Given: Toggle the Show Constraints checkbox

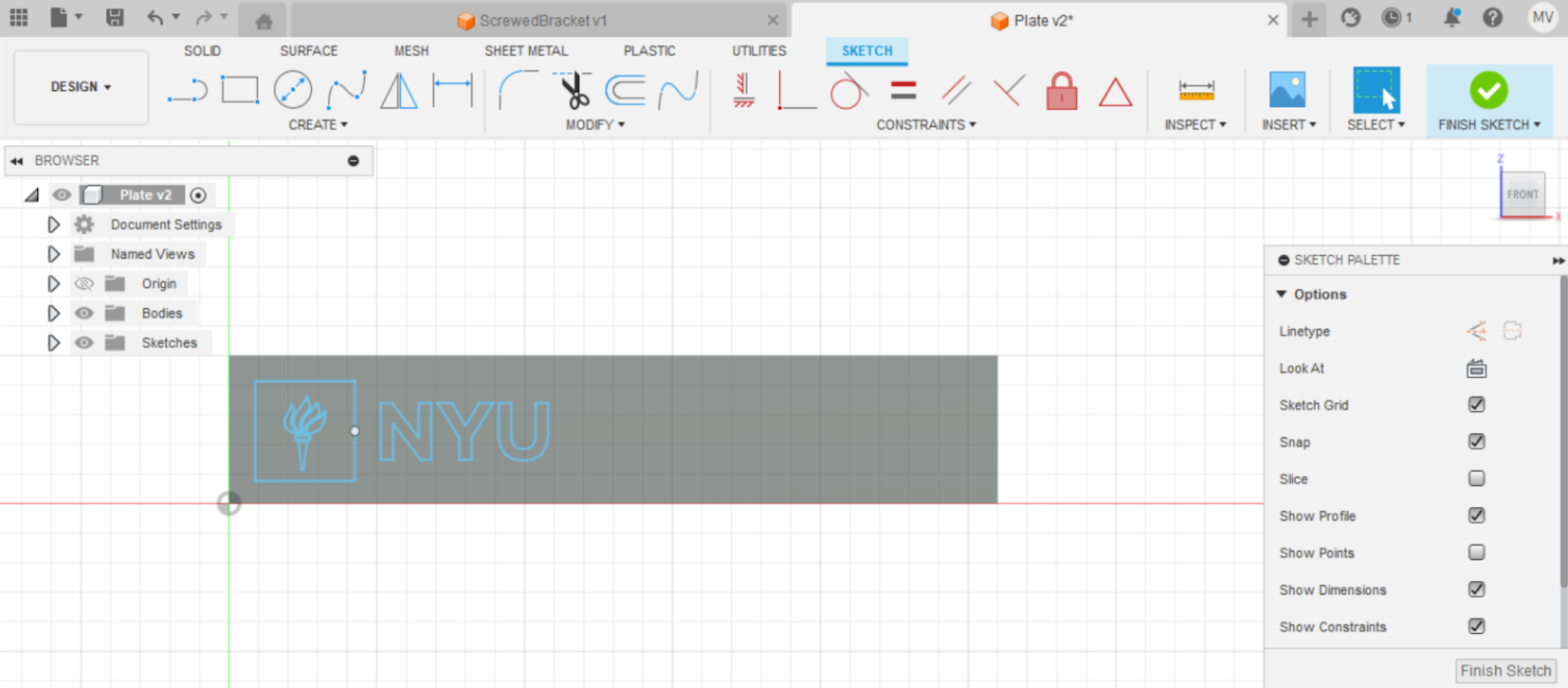Looking at the screenshot, I should click(1476, 626).
